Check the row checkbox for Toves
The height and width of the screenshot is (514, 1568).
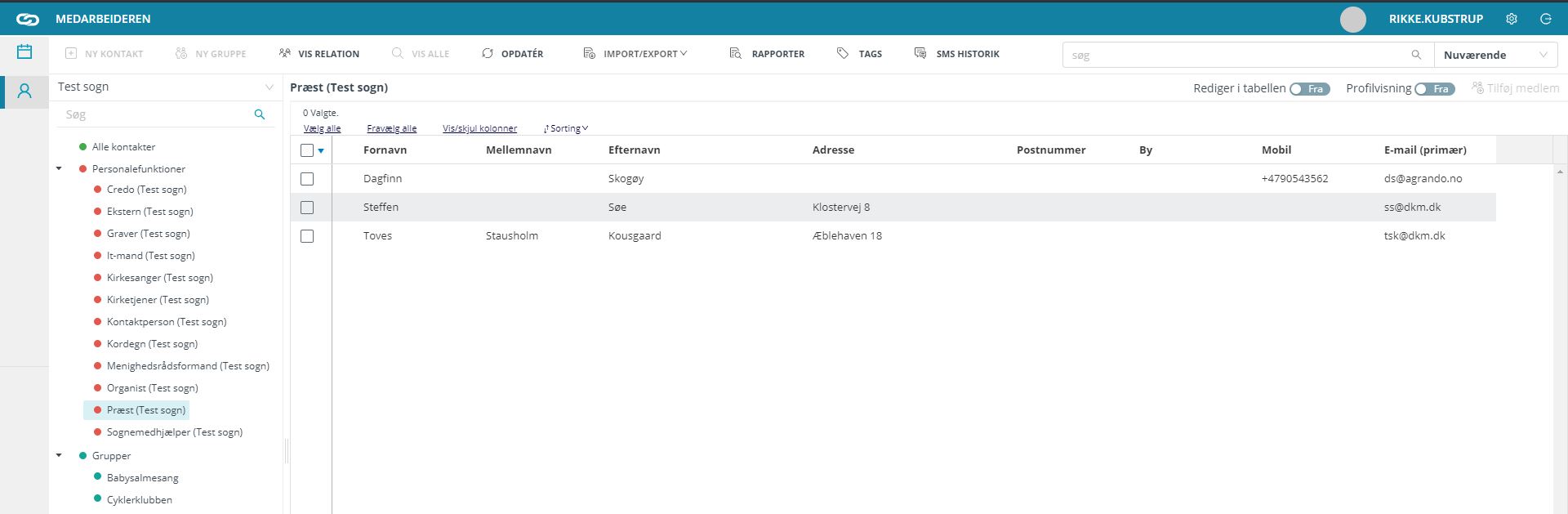[x=307, y=236]
